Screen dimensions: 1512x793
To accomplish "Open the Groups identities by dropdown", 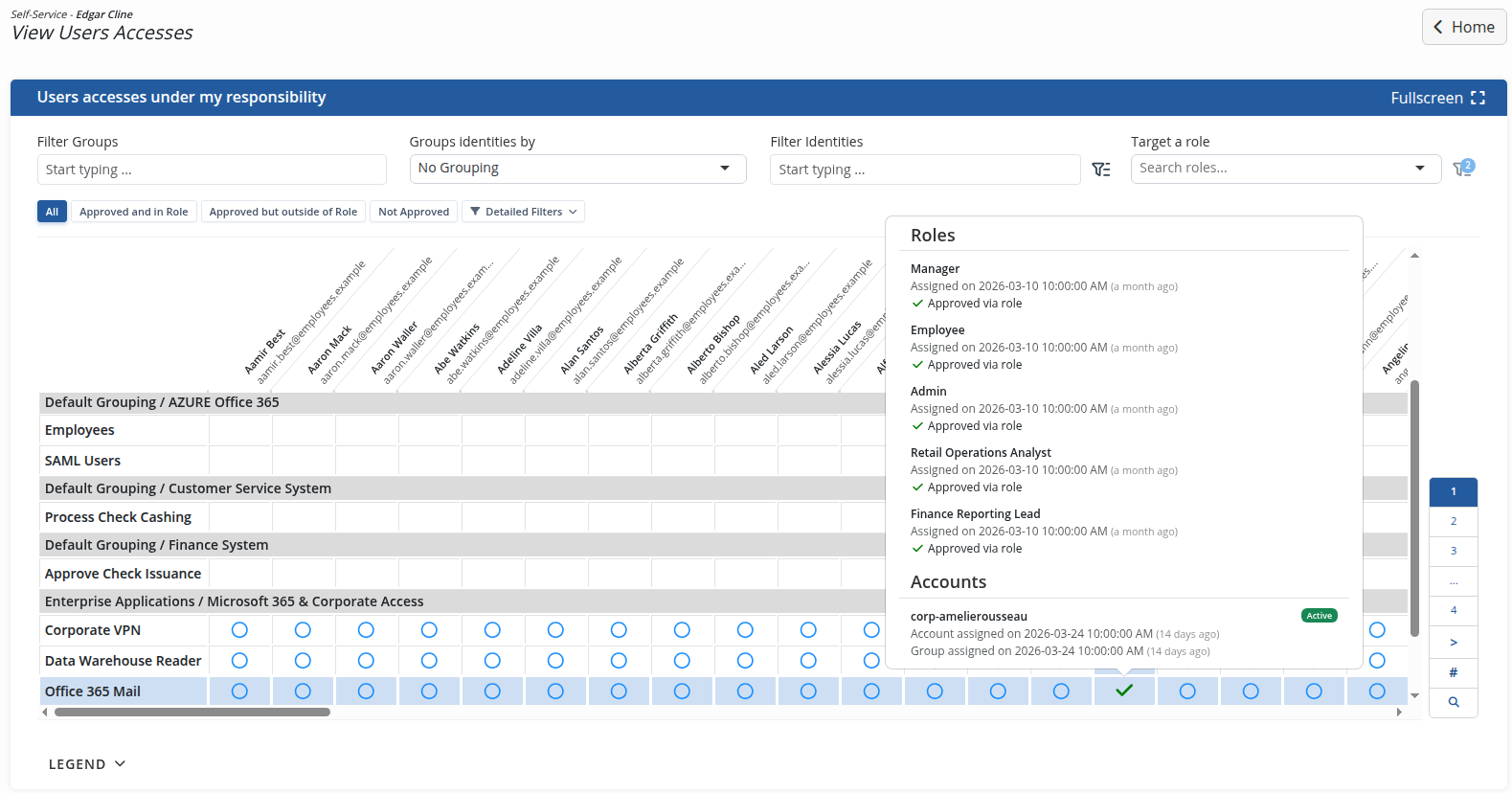I will coord(577,169).
